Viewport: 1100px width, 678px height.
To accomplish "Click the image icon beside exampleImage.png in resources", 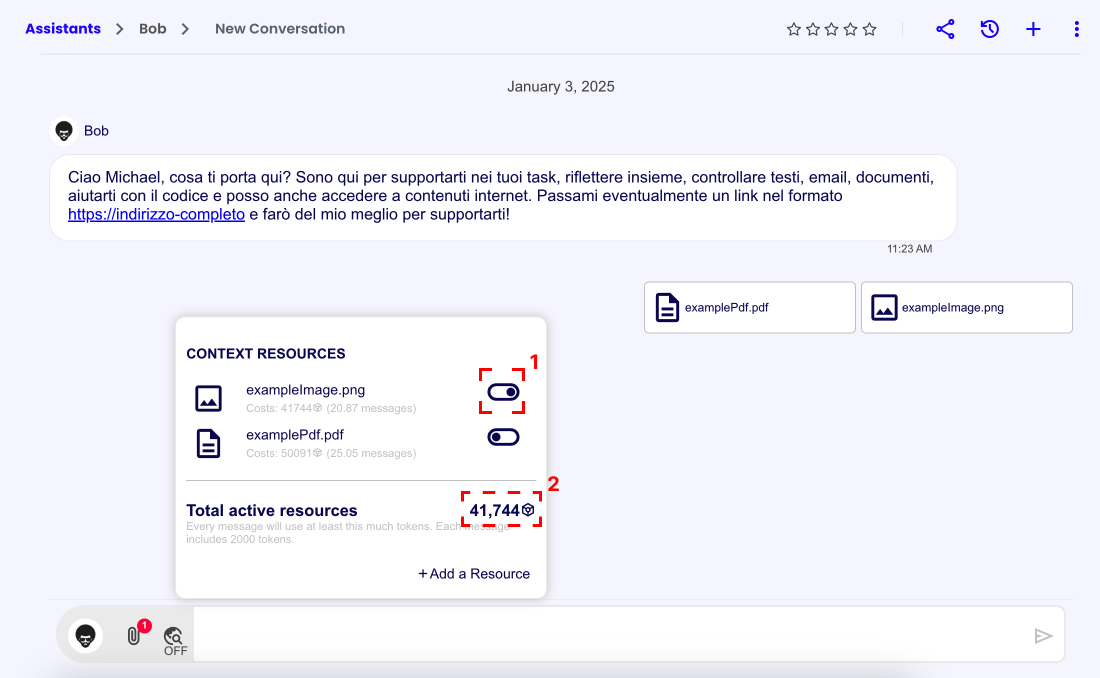I will [x=208, y=398].
